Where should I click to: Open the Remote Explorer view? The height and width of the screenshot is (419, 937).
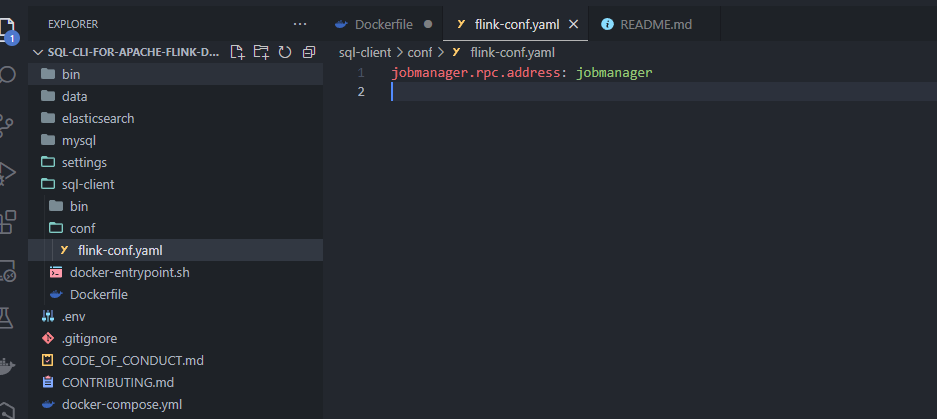coord(7,270)
